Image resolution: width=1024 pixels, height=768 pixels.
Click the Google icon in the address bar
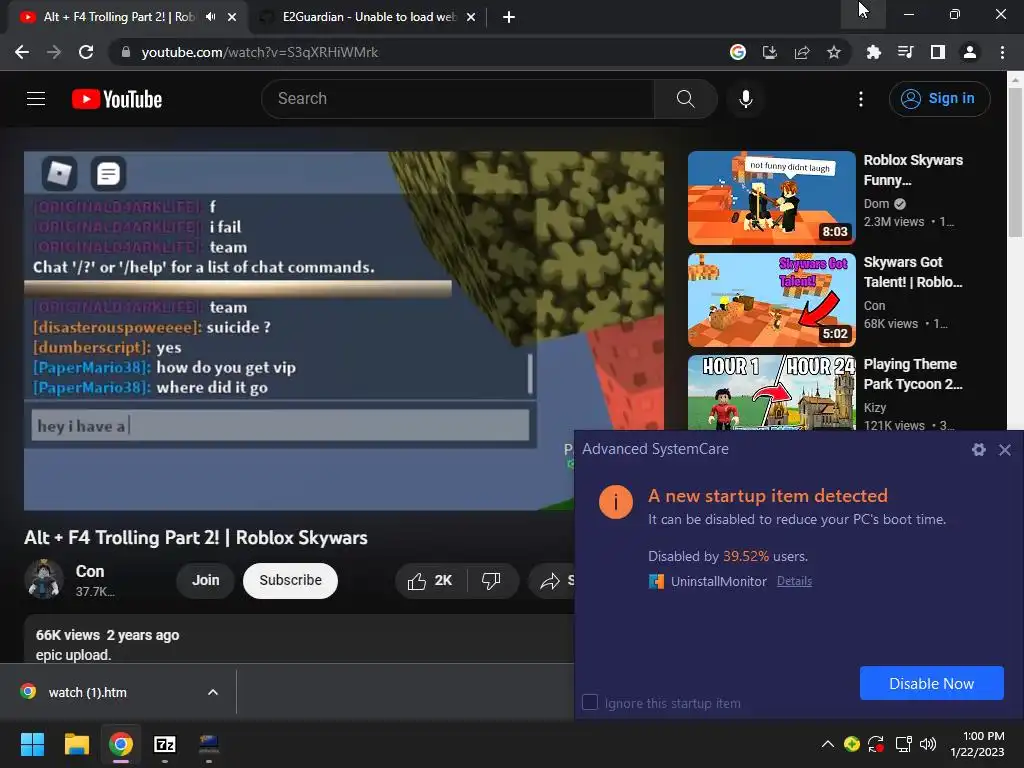click(738, 52)
